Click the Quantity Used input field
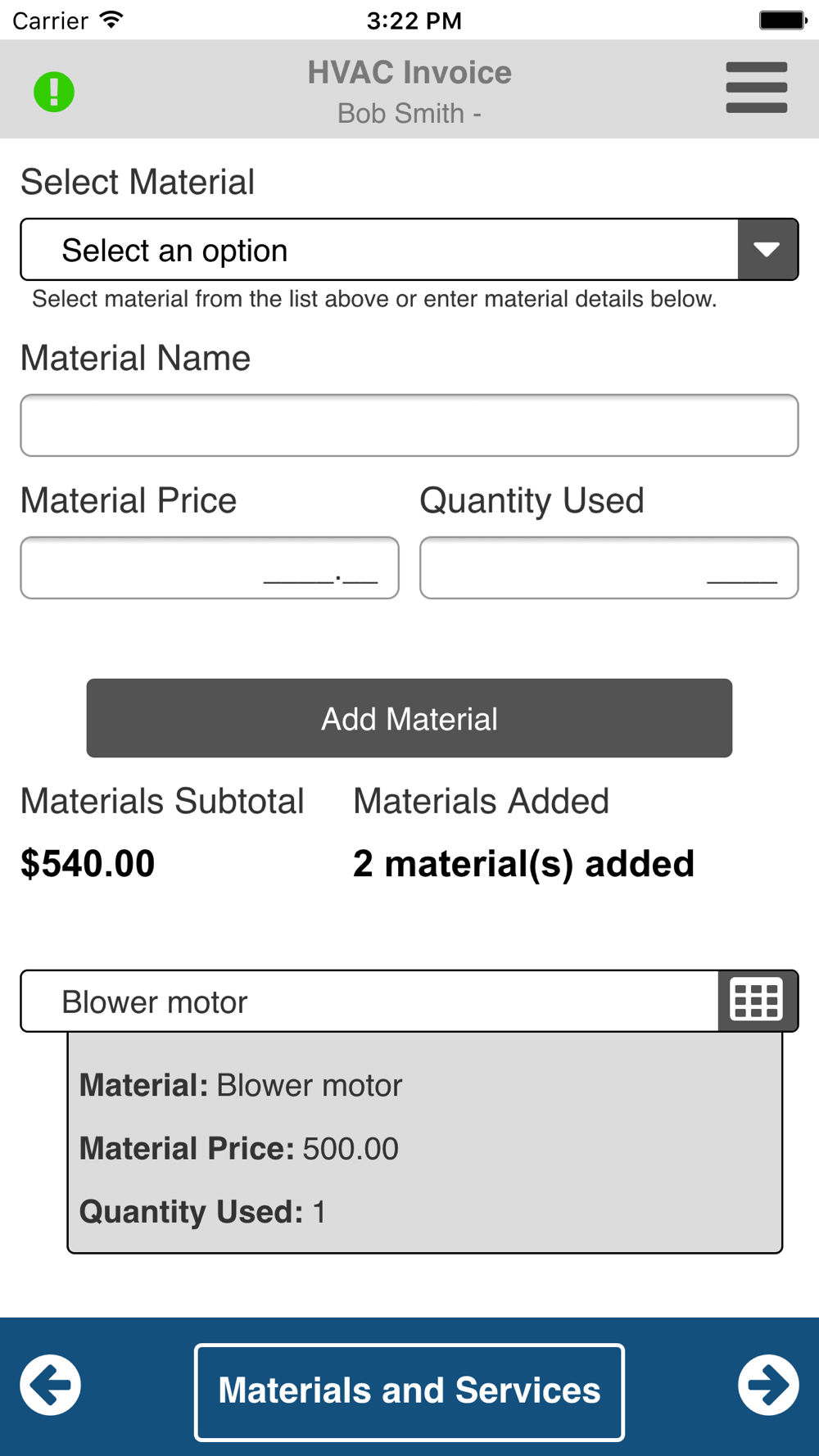Screen dimensions: 819x1456 (x=609, y=567)
